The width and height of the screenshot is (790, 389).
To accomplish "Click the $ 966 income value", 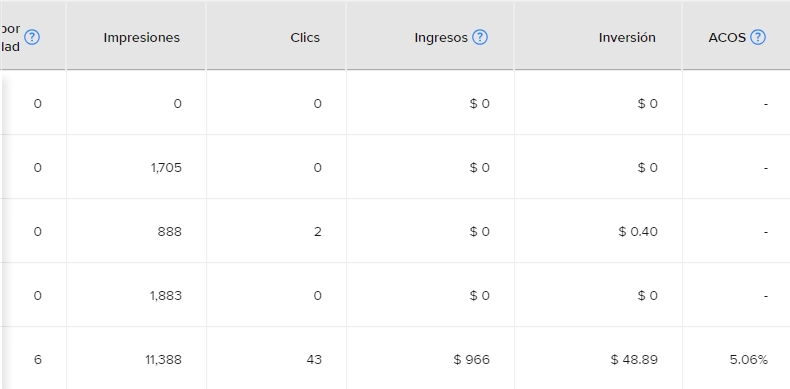I will coord(472,359).
